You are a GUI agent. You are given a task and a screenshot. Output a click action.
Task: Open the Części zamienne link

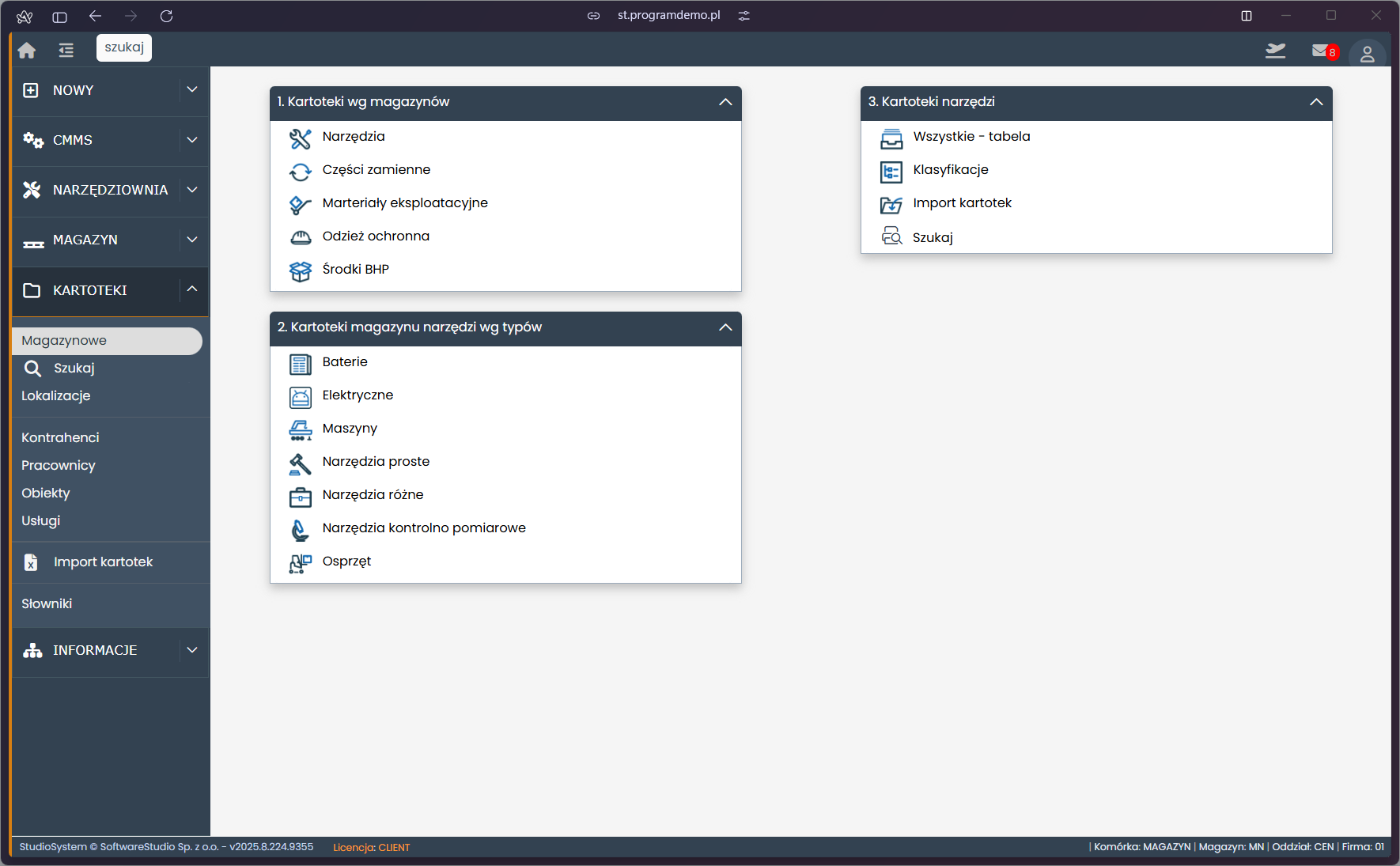pyautogui.click(x=376, y=170)
